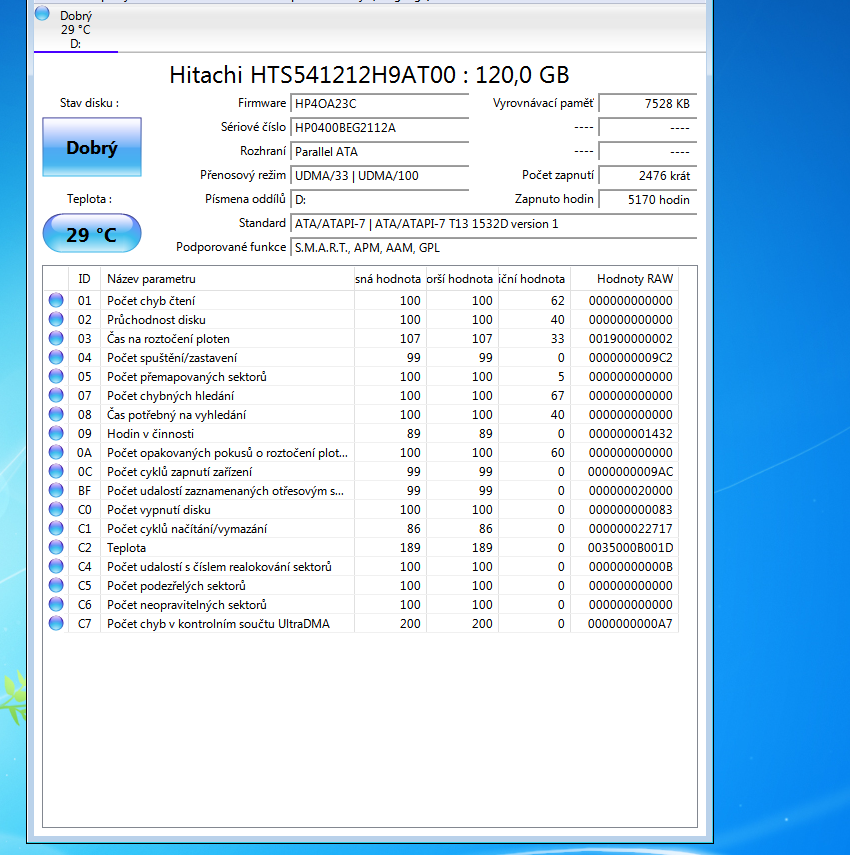
Task: Click RAW value 000000020000
Action: (630, 491)
